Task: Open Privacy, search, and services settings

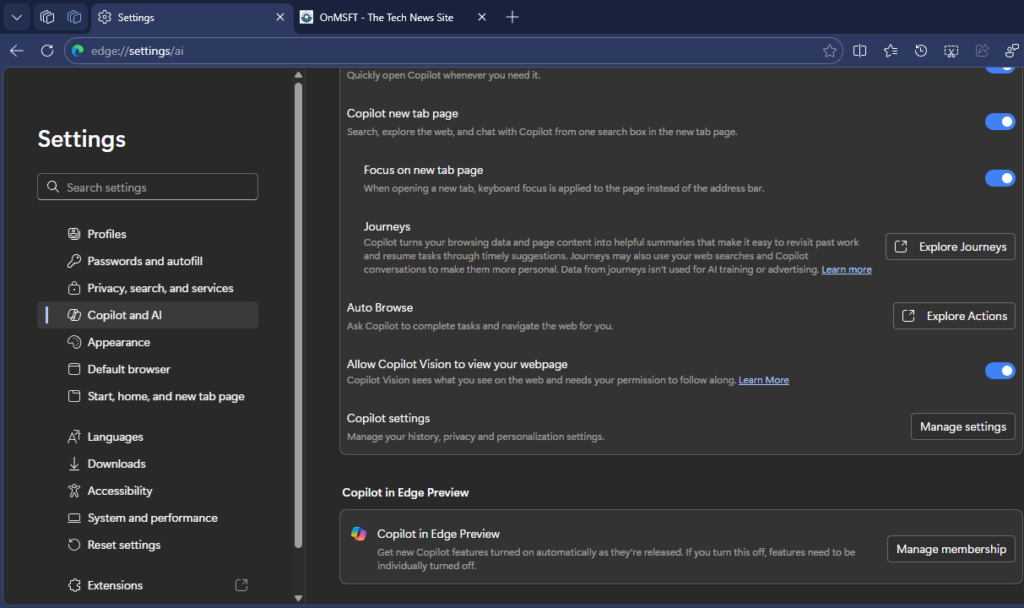Action: coord(160,288)
